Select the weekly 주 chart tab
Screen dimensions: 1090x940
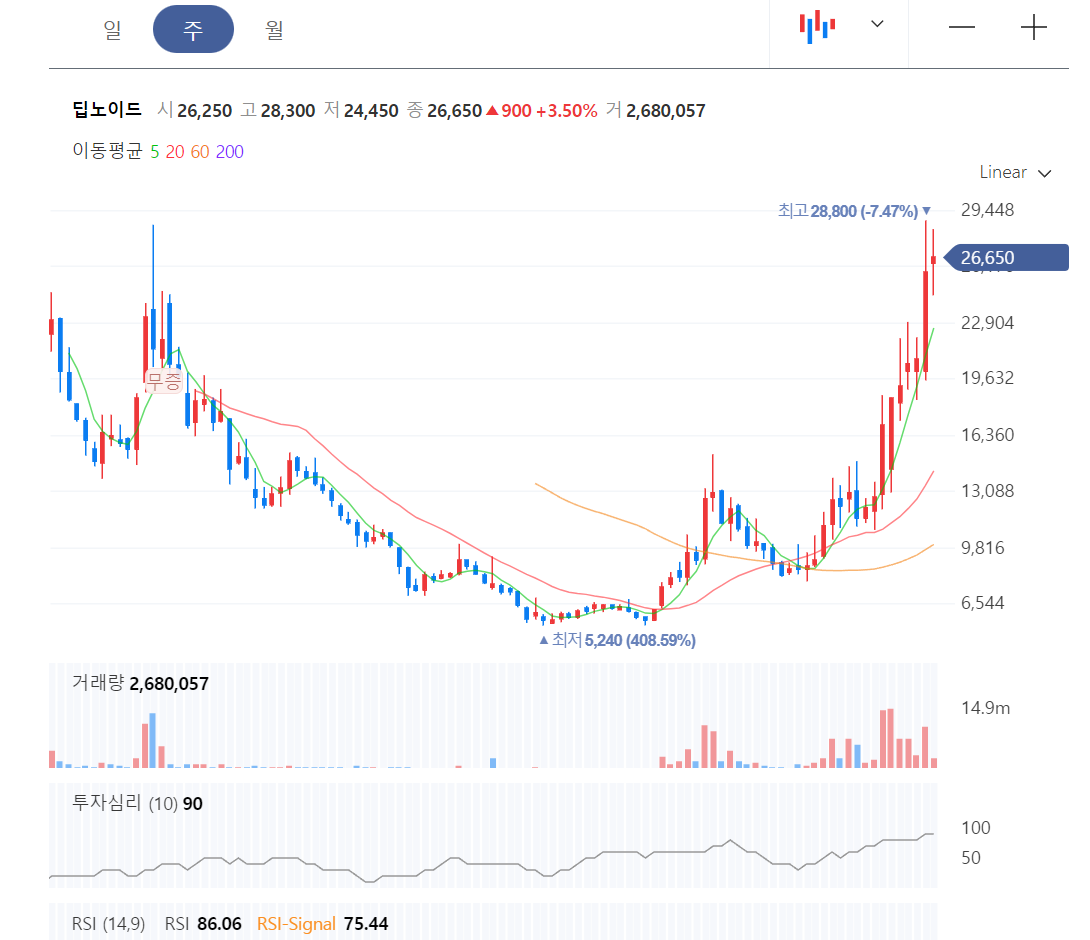pyautogui.click(x=193, y=29)
